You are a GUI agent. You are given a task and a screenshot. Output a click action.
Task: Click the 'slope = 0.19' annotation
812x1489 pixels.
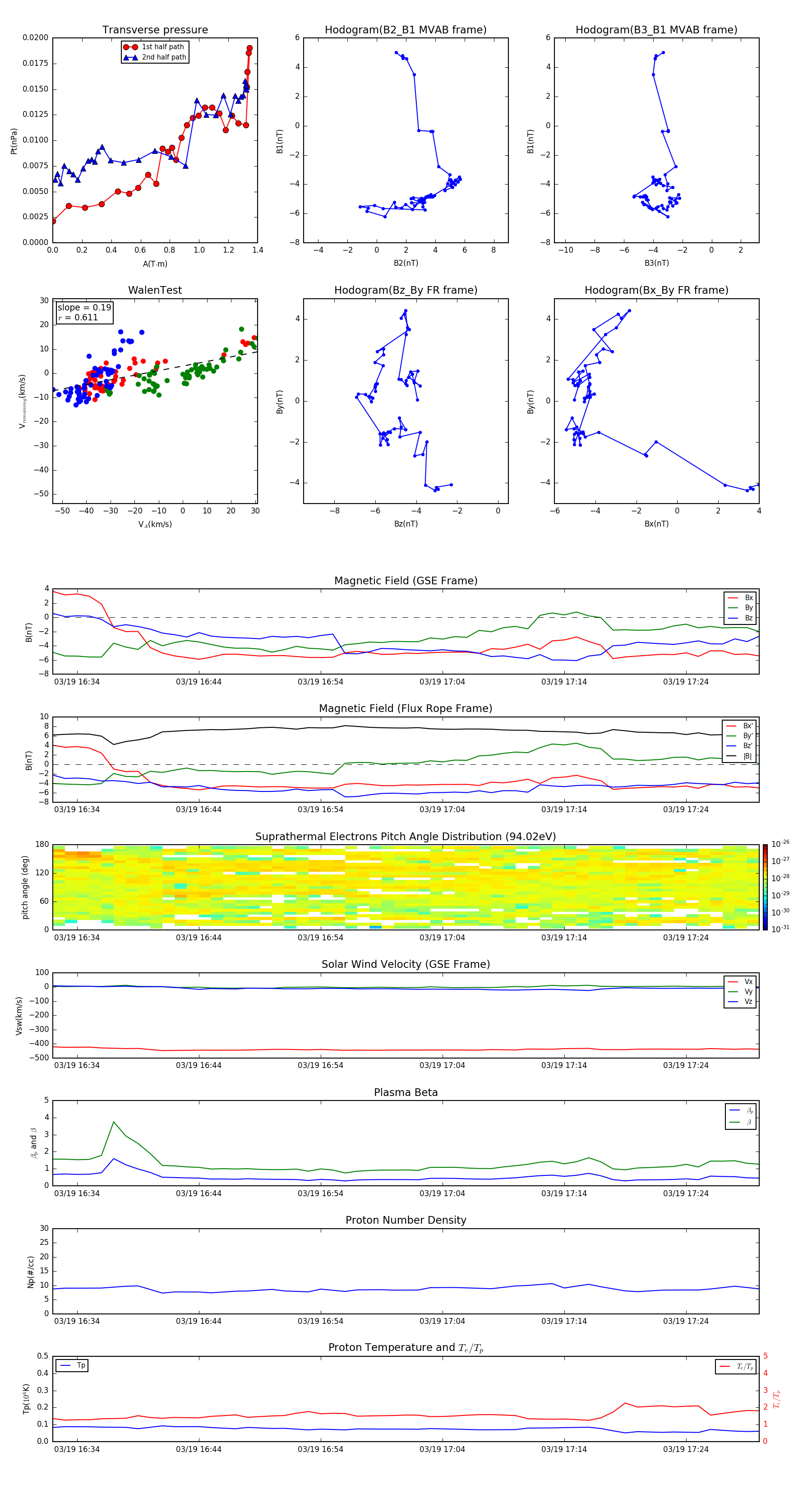pyautogui.click(x=84, y=308)
